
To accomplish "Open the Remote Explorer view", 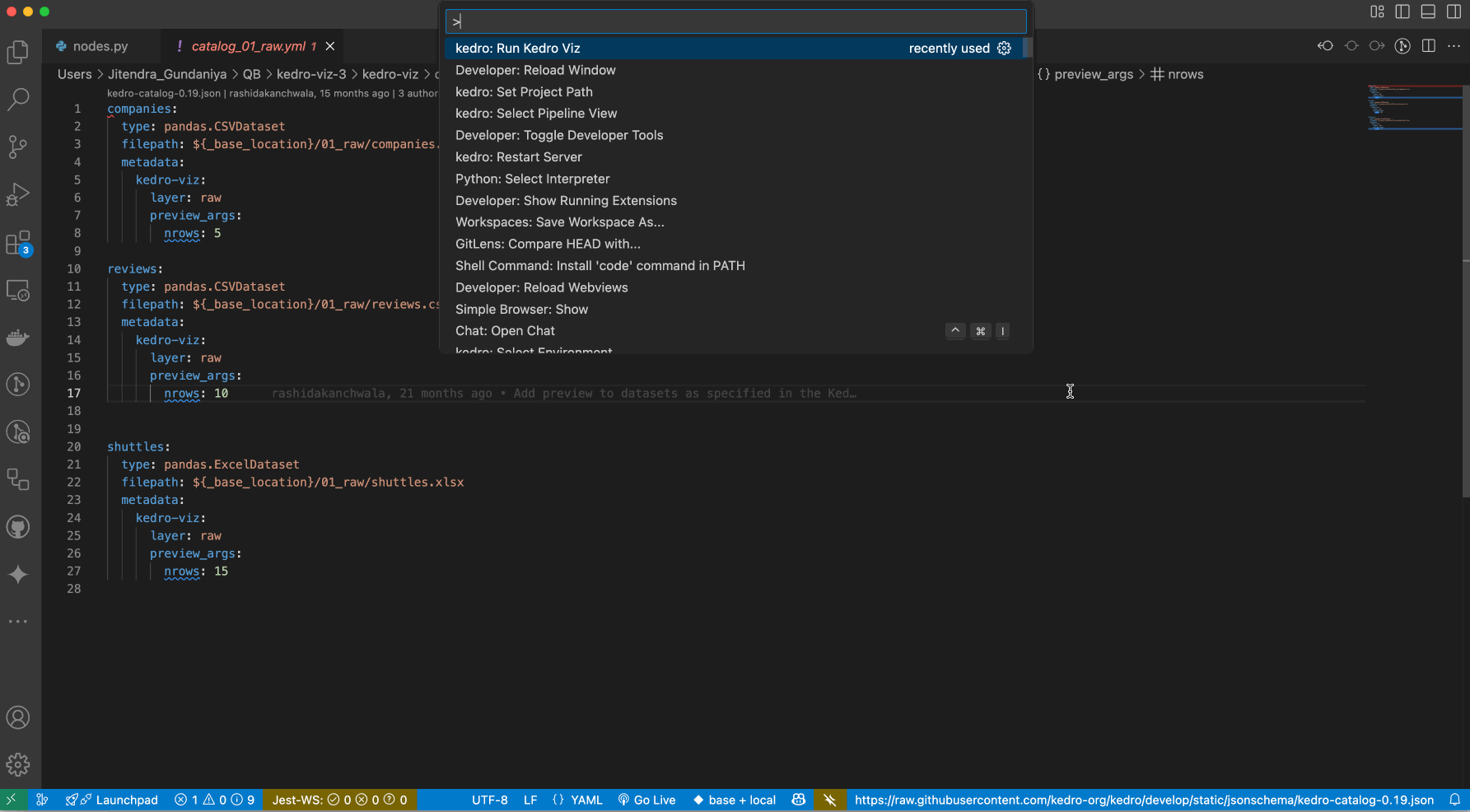I will point(18,290).
